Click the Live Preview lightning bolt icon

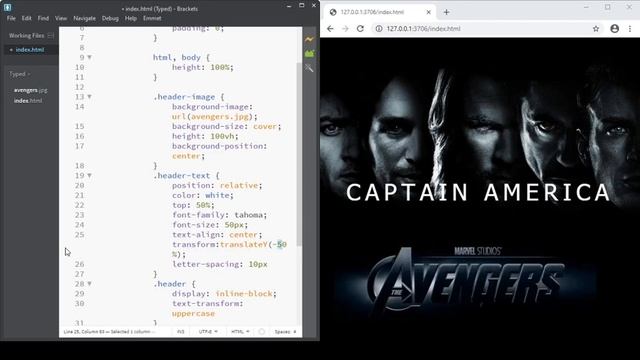click(309, 39)
